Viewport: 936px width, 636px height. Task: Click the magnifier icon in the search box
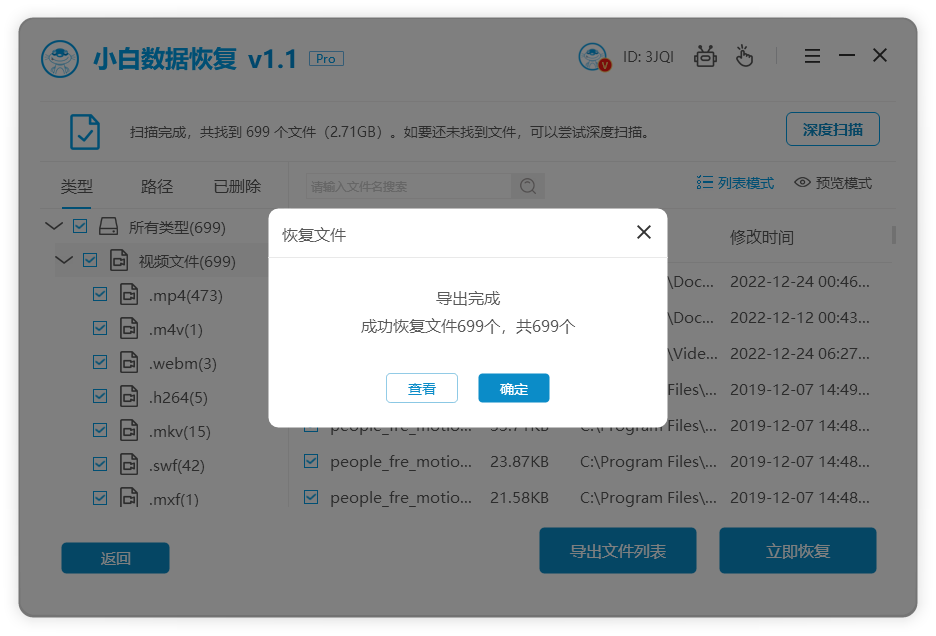click(x=528, y=186)
